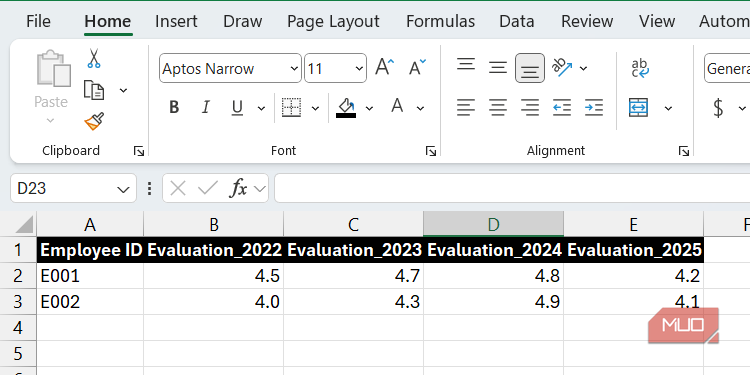The width and height of the screenshot is (750, 375).
Task: Switch to the Page Layout tab
Action: click(x=333, y=21)
